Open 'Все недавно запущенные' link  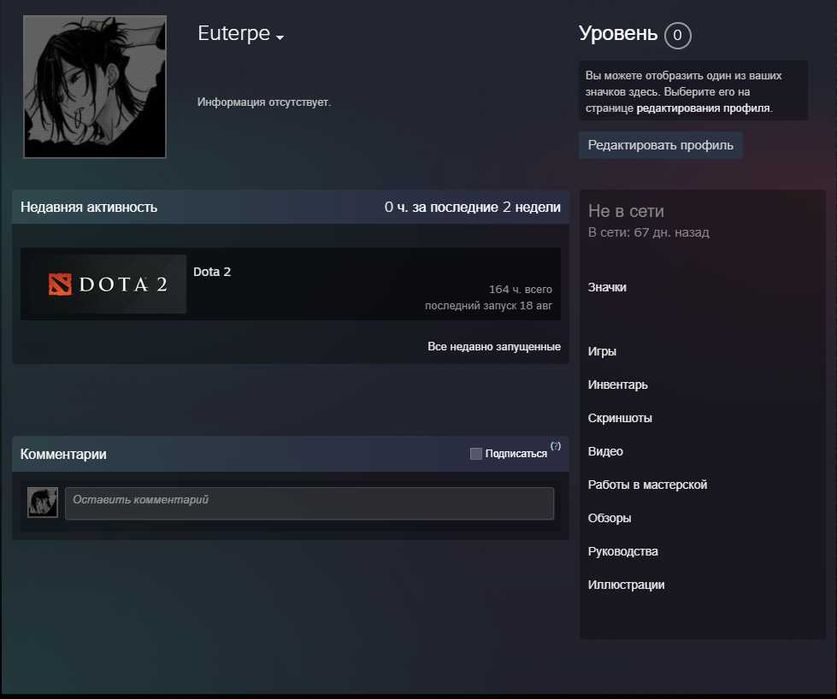[x=494, y=347]
